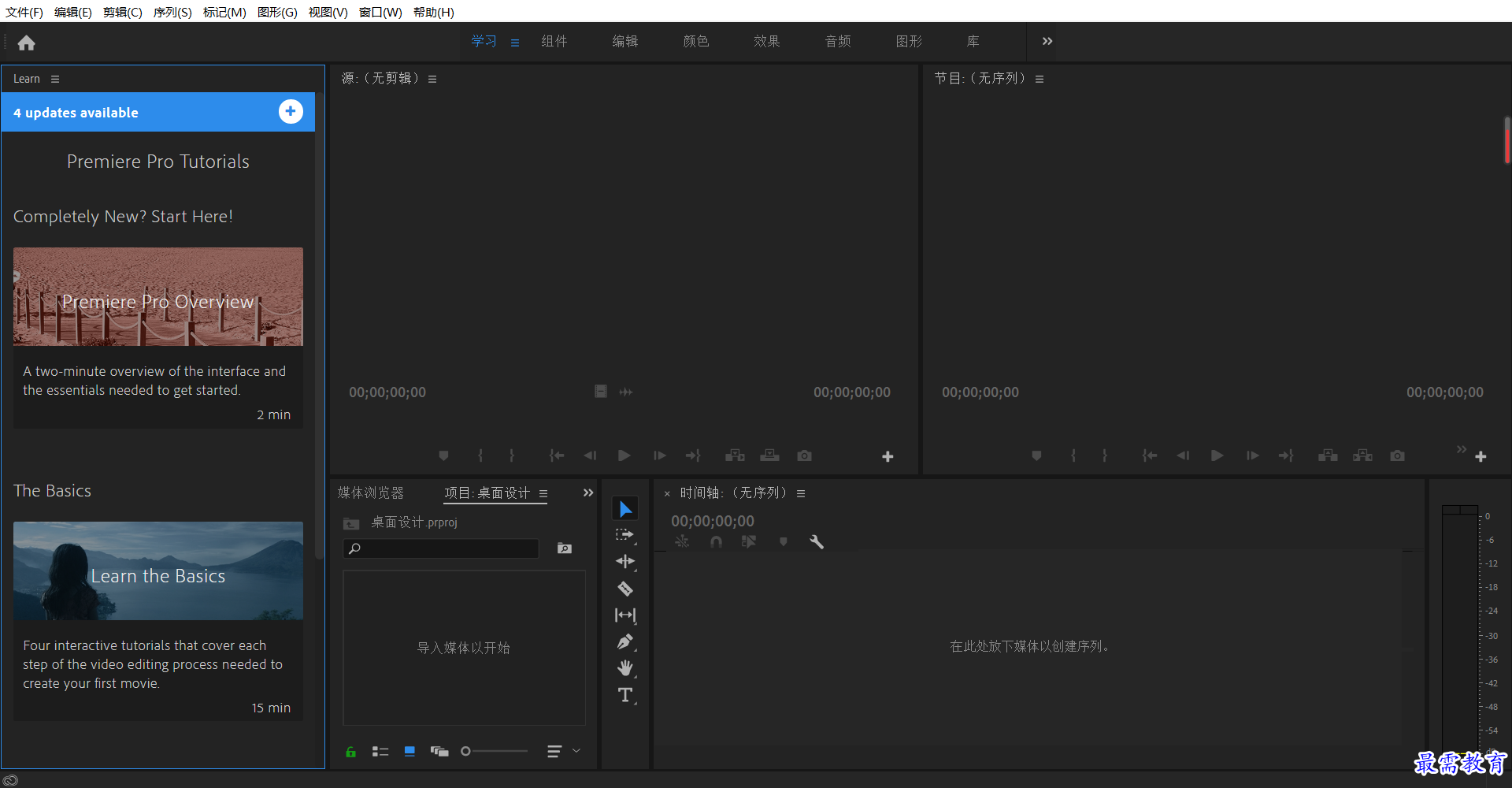Open 窗口(W) menu
Viewport: 1512px width, 788px height.
(x=380, y=12)
